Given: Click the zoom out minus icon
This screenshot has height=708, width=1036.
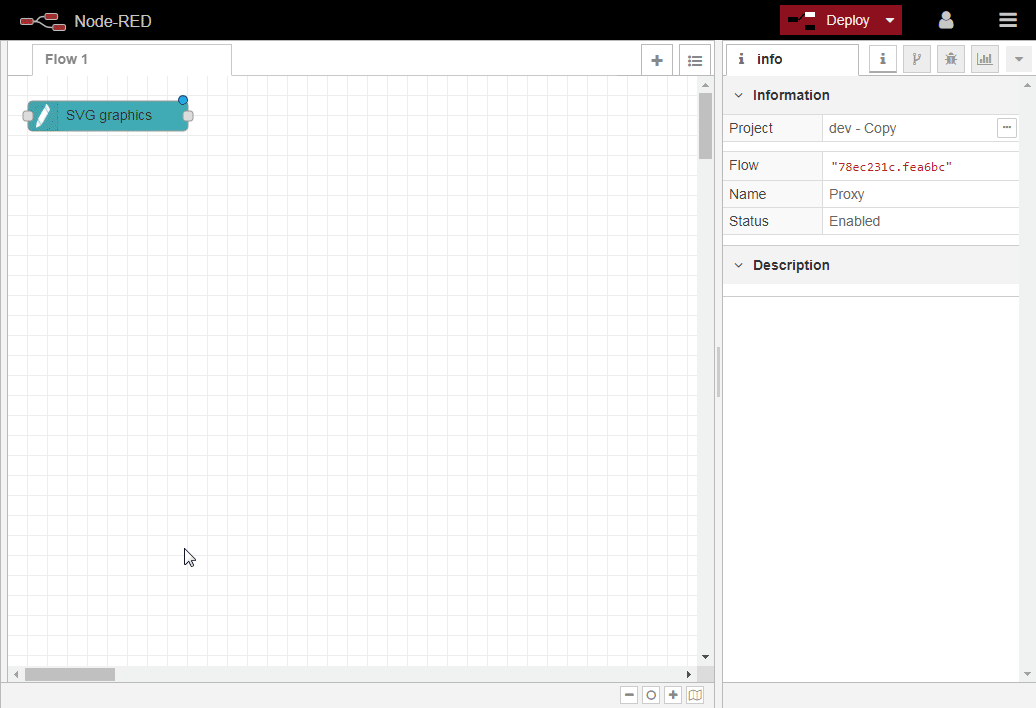Looking at the screenshot, I should click(x=629, y=694).
